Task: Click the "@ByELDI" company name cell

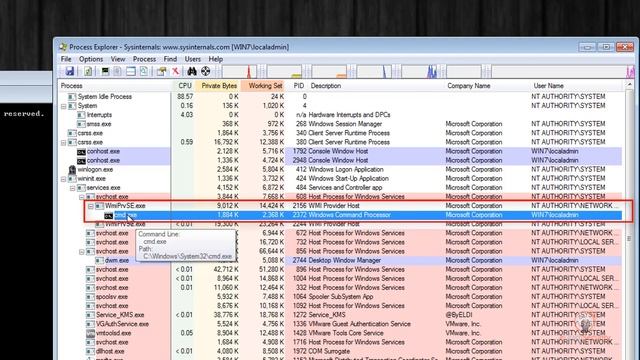Action: point(459,315)
